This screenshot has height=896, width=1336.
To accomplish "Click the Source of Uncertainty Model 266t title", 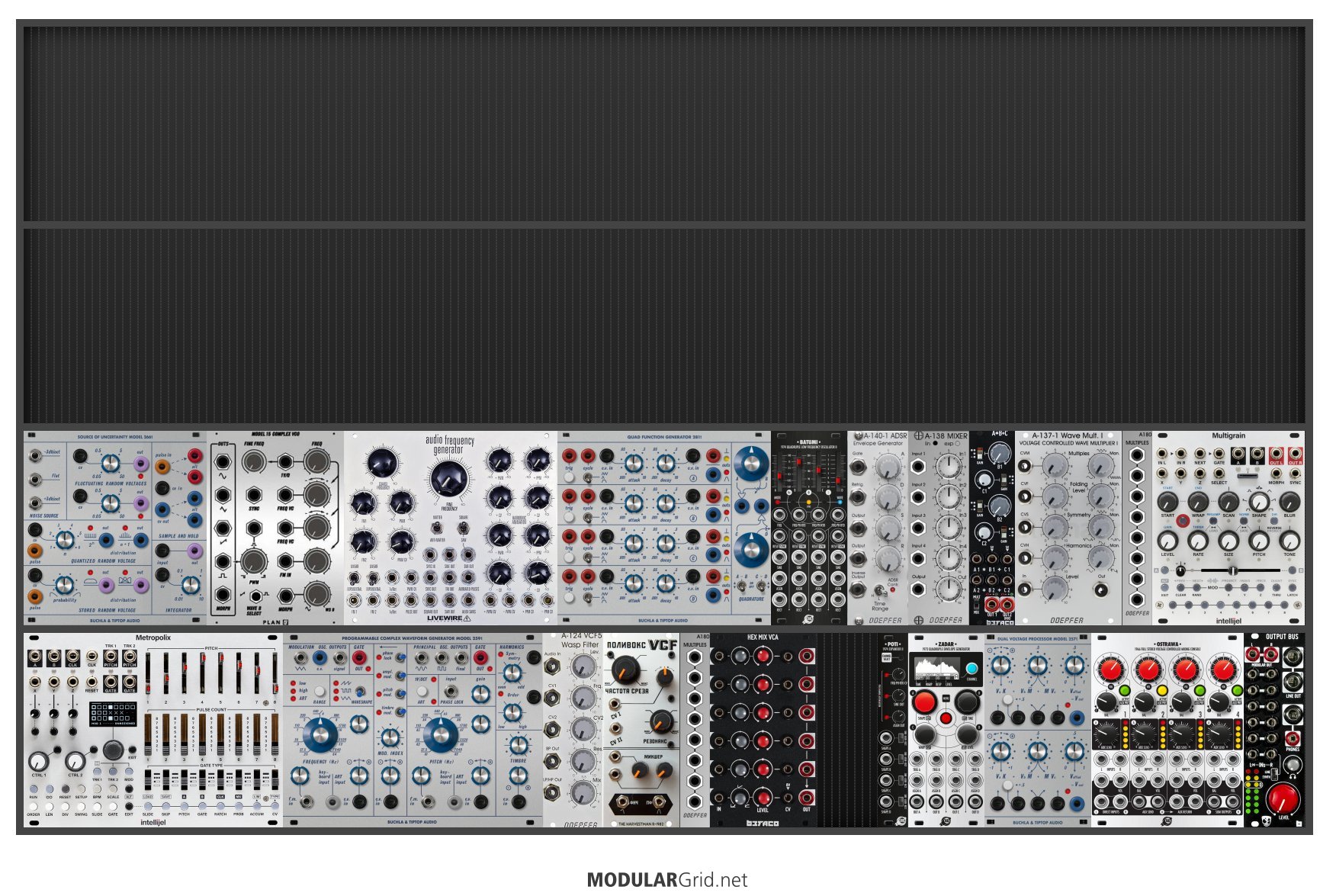I will [115, 437].
